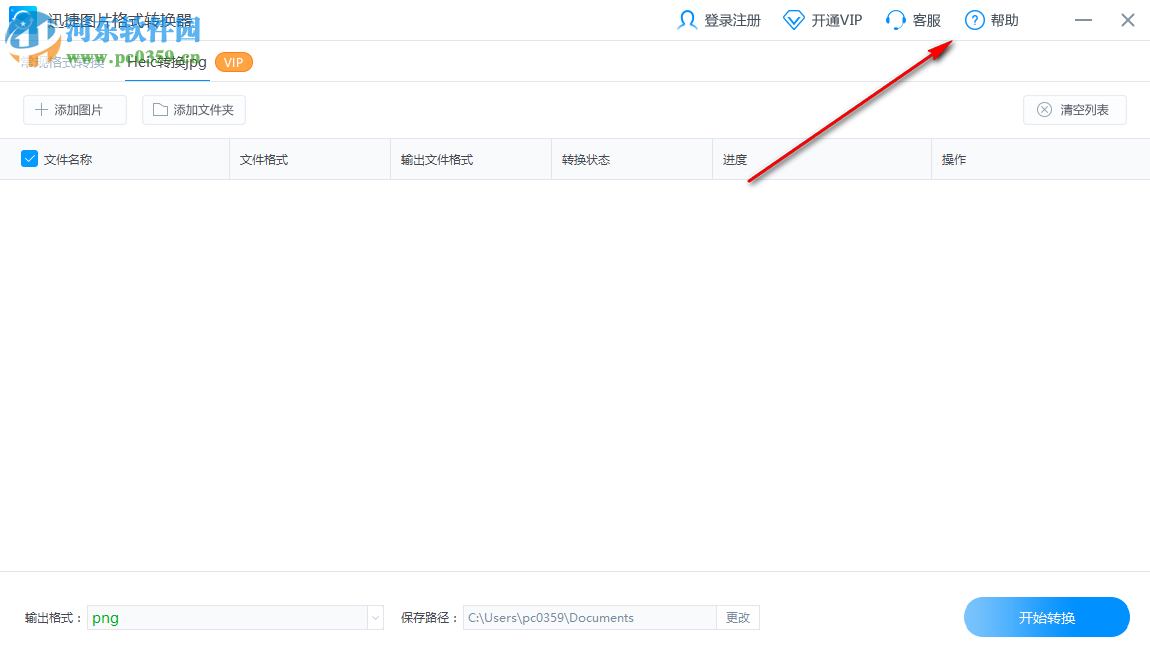1150x650 pixels.
Task: Click the app logo in the title bar
Action: coord(22,19)
